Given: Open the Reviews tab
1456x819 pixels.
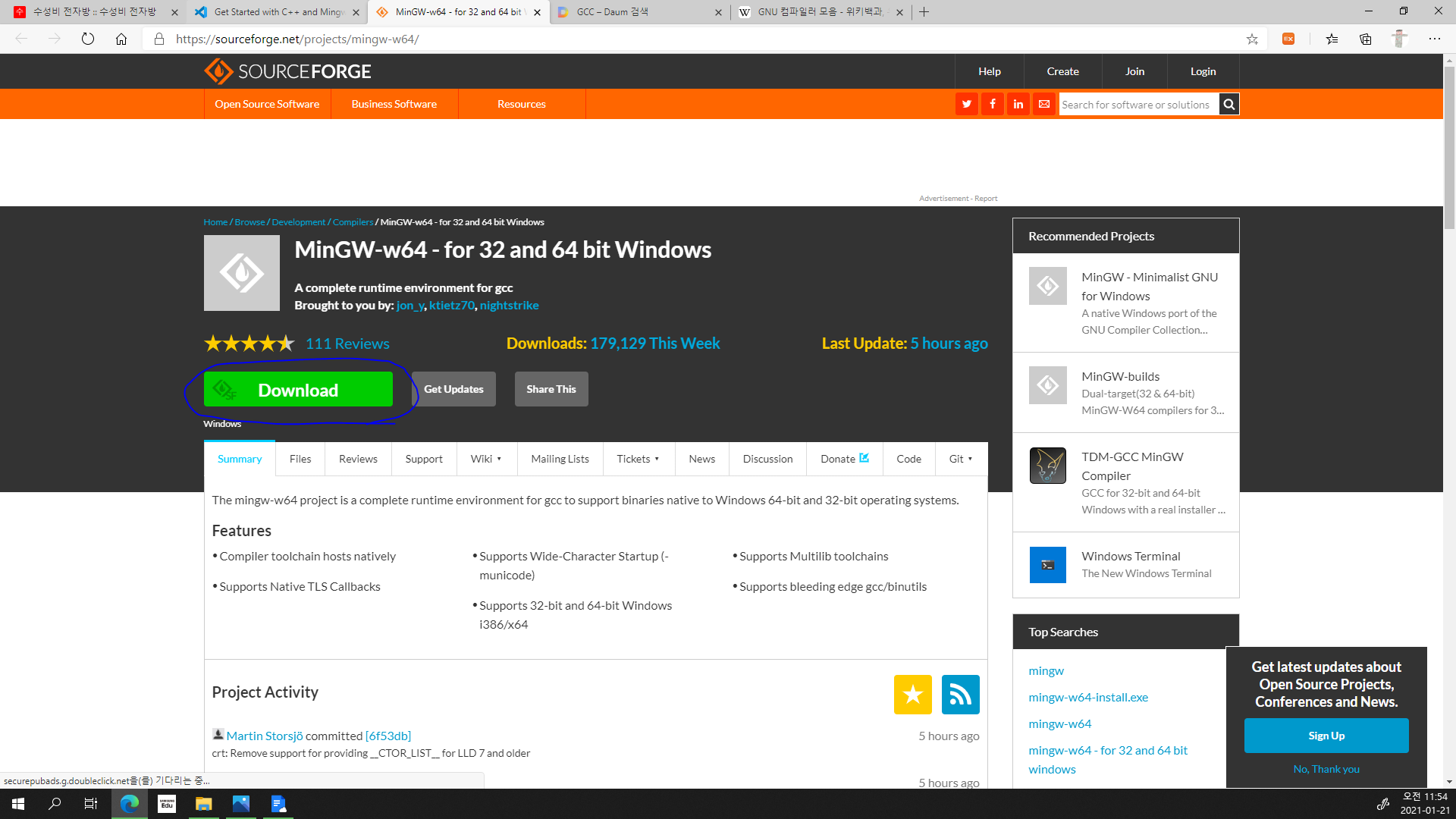Looking at the screenshot, I should click(358, 459).
